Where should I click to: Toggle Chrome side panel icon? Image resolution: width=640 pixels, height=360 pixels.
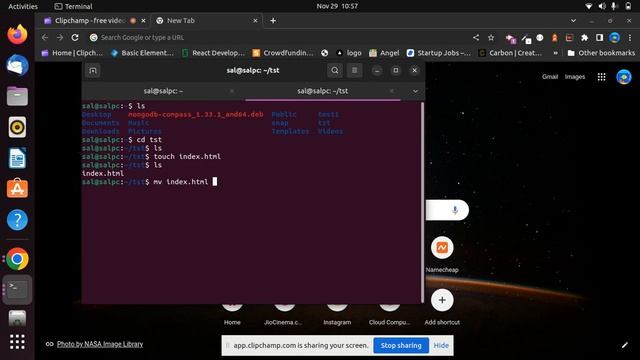click(600, 38)
